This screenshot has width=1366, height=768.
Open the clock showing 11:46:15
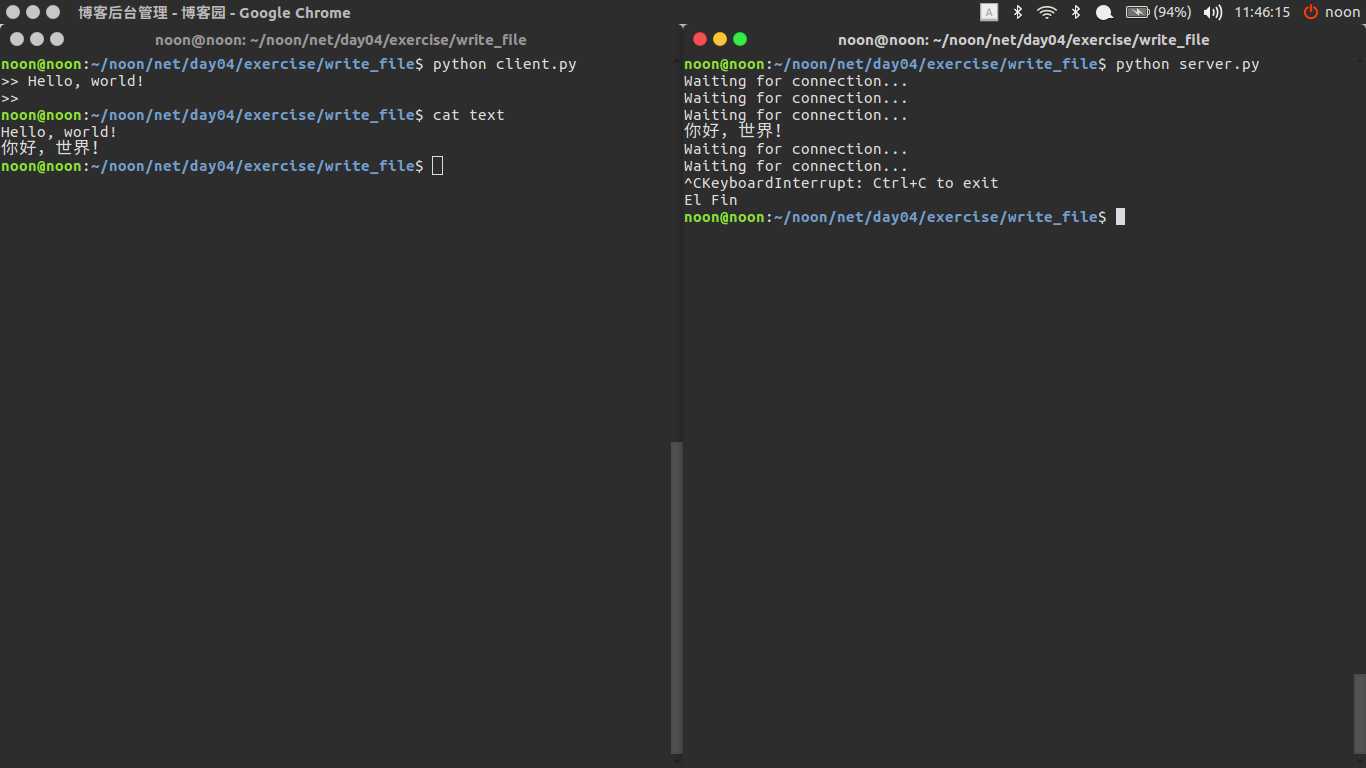coord(1262,12)
